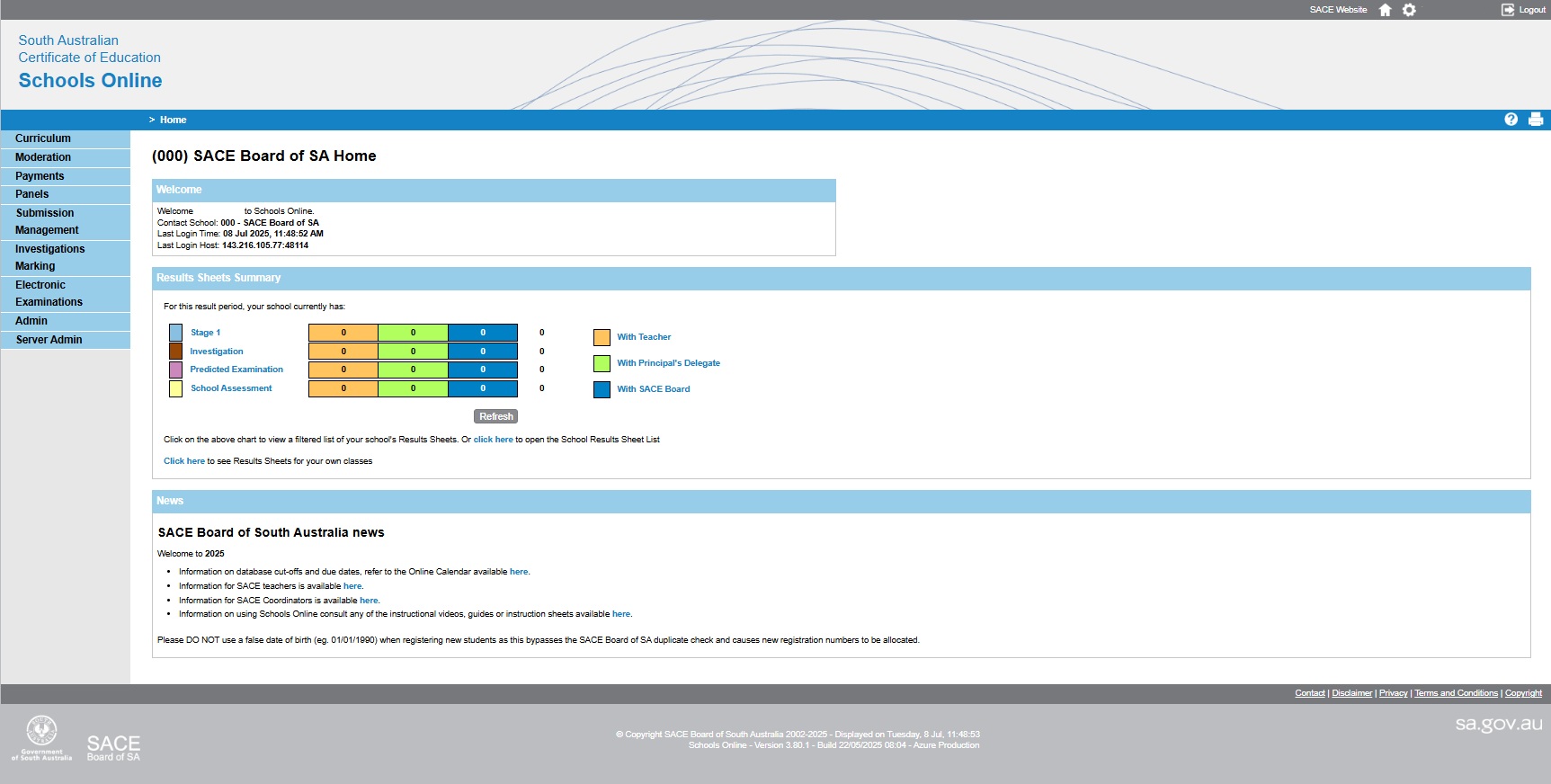Open the Electronic Examinations menu

pos(66,293)
